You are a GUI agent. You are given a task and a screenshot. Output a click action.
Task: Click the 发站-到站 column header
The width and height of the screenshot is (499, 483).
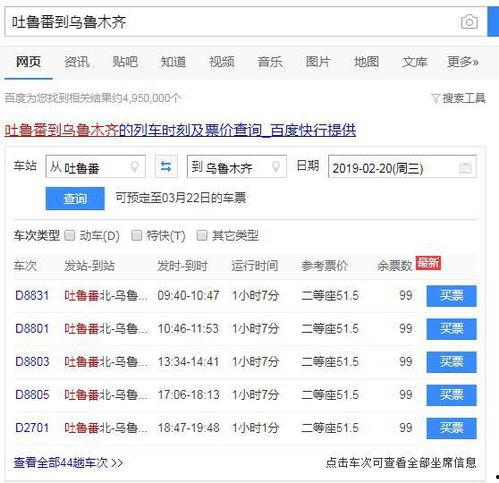(89, 266)
